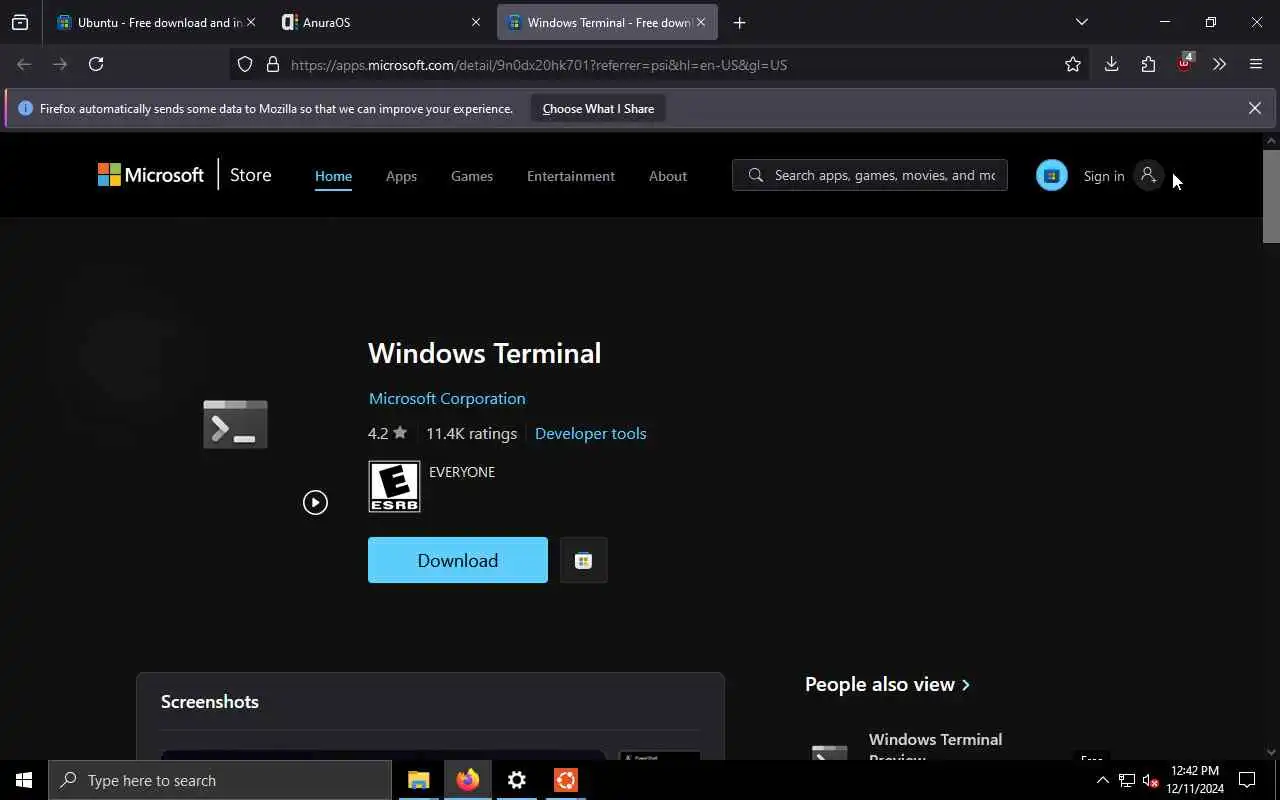The image size is (1280, 800).
Task: Select the About navigation item
Action: (668, 176)
